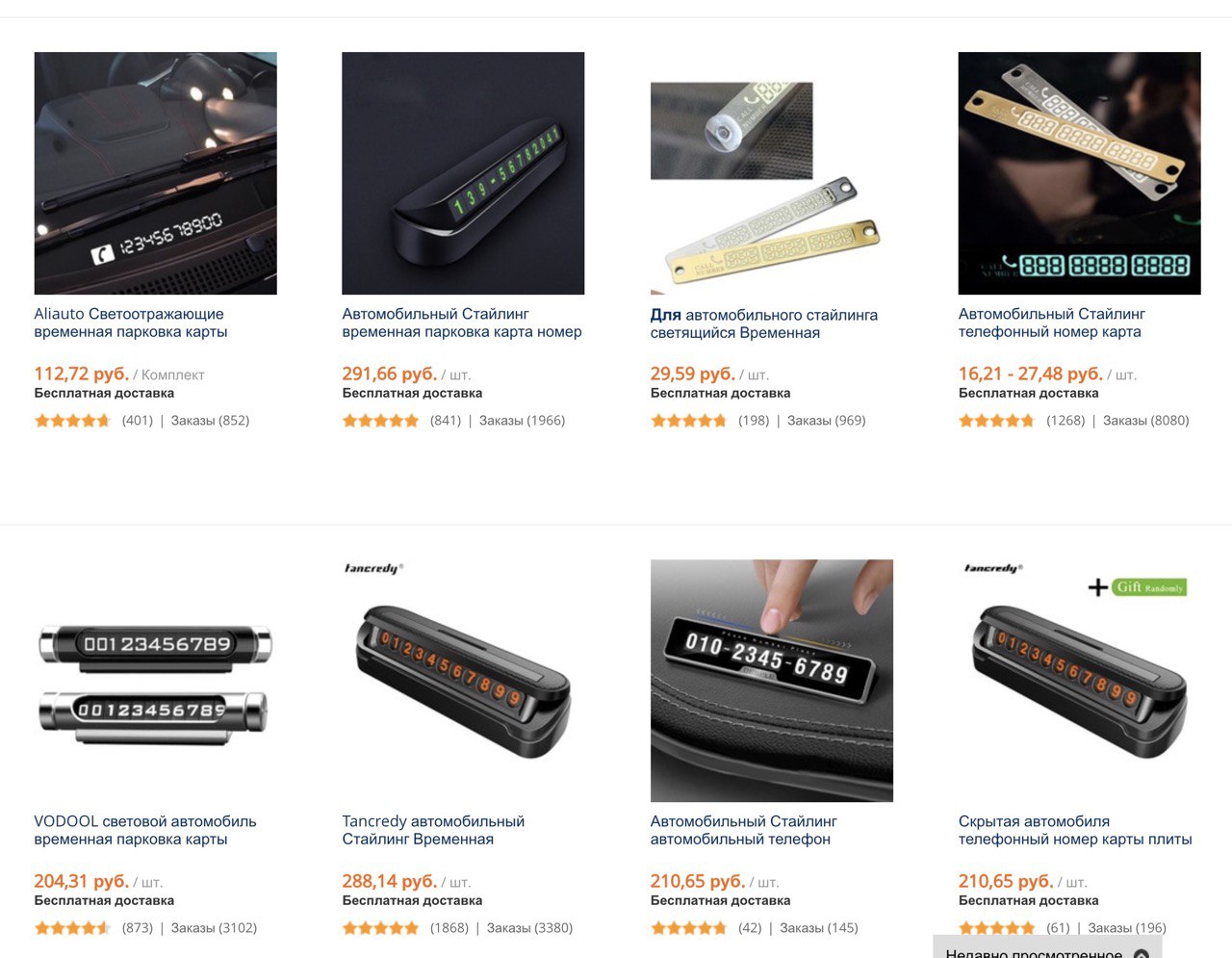Open the Tancredy автомобильный Стайлинг title link

click(433, 830)
